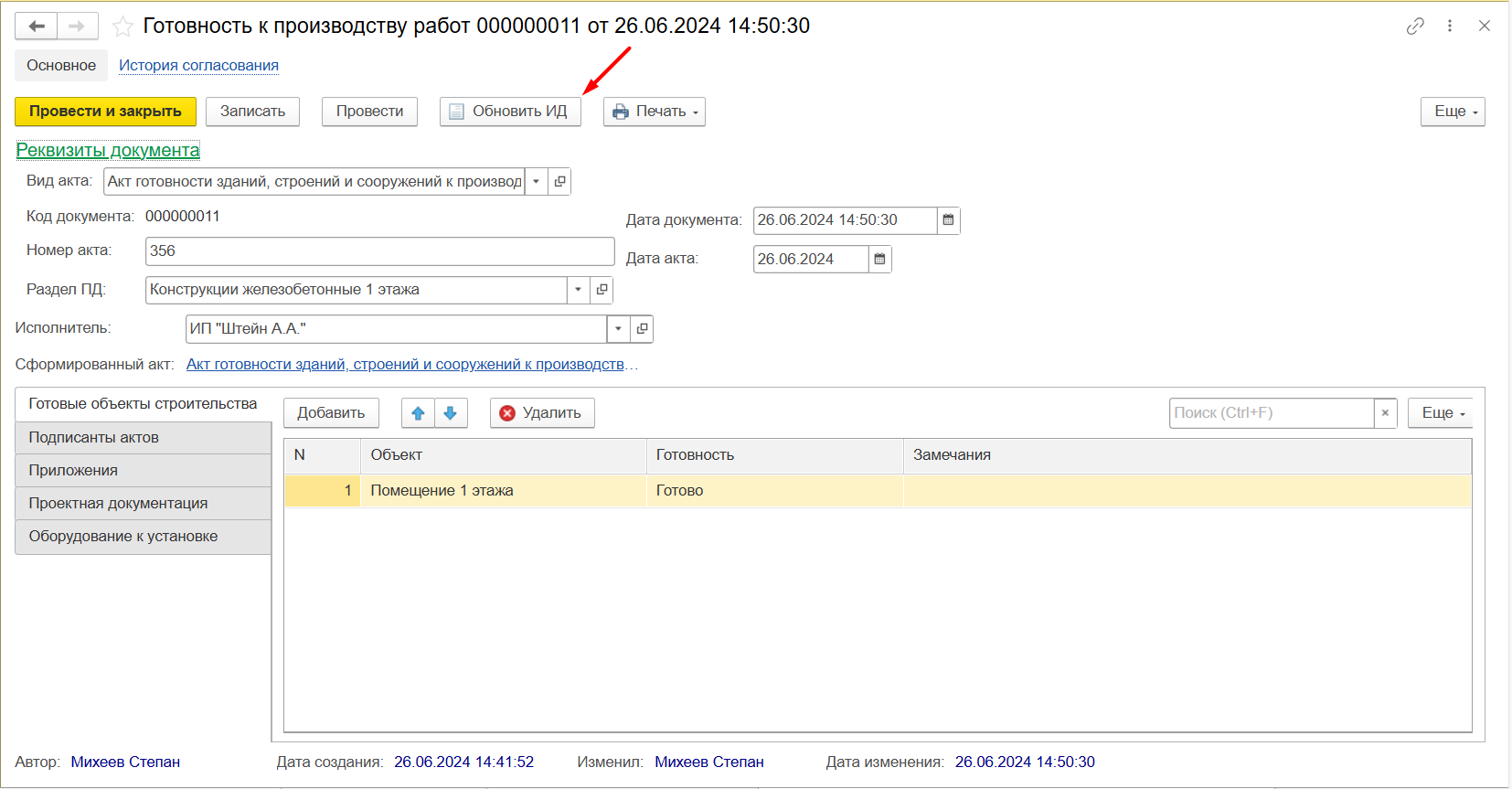The image size is (1512, 789).
Task: Click into the Номер акта field
Action: click(x=379, y=251)
